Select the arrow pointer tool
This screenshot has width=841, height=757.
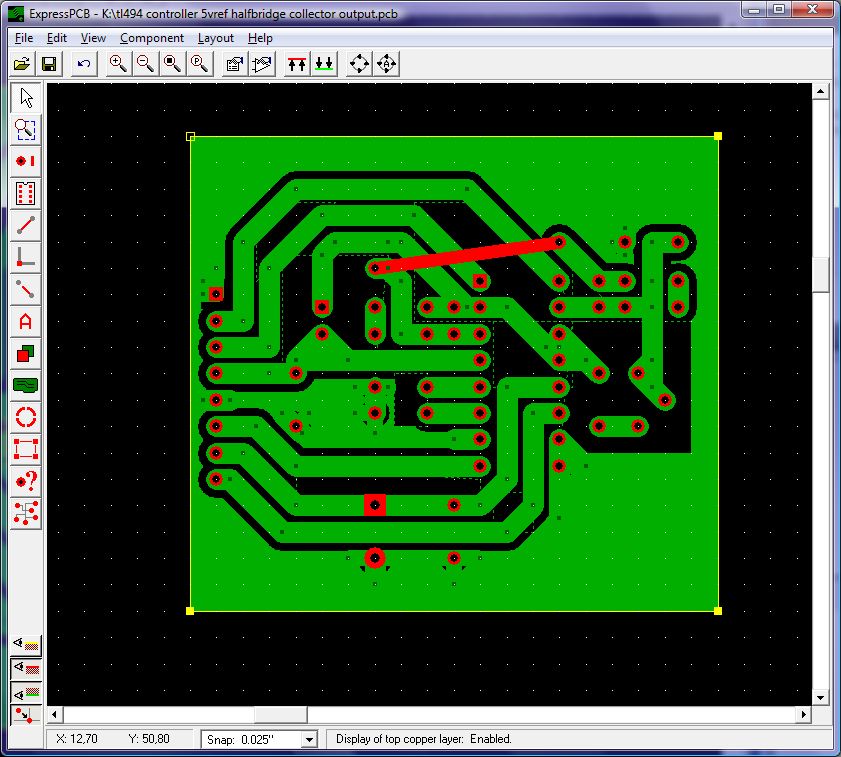coord(26,98)
